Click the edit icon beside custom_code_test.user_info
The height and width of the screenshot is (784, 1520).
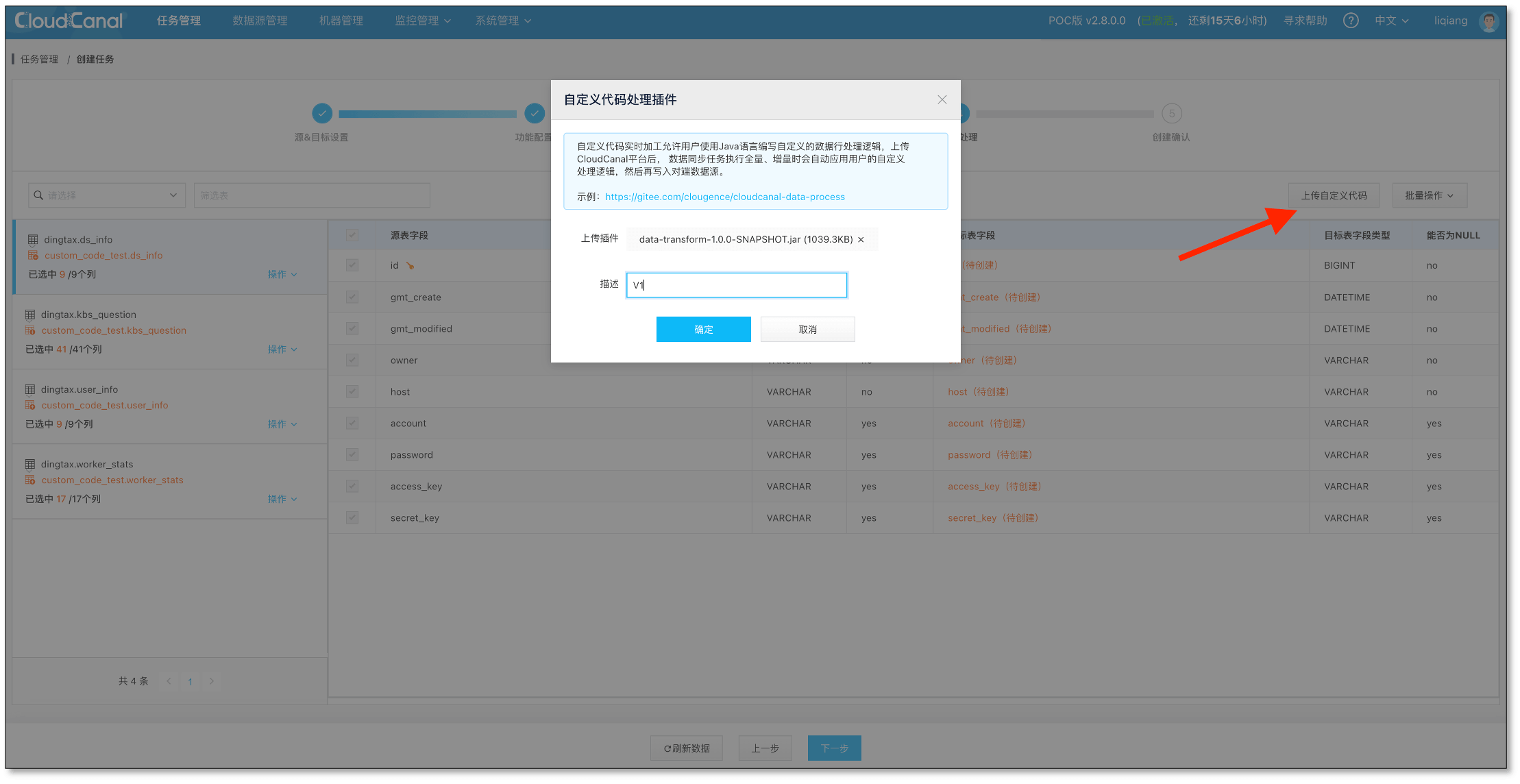coord(31,405)
